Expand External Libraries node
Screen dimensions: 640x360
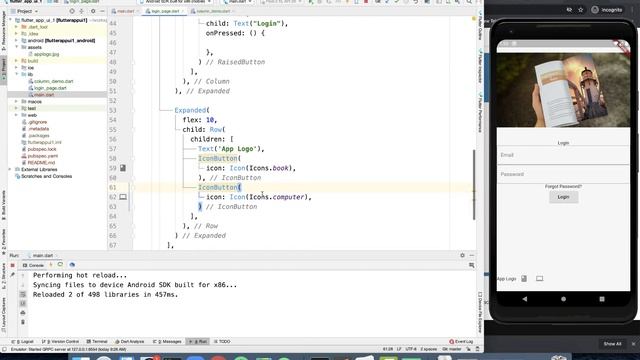tap(11, 169)
